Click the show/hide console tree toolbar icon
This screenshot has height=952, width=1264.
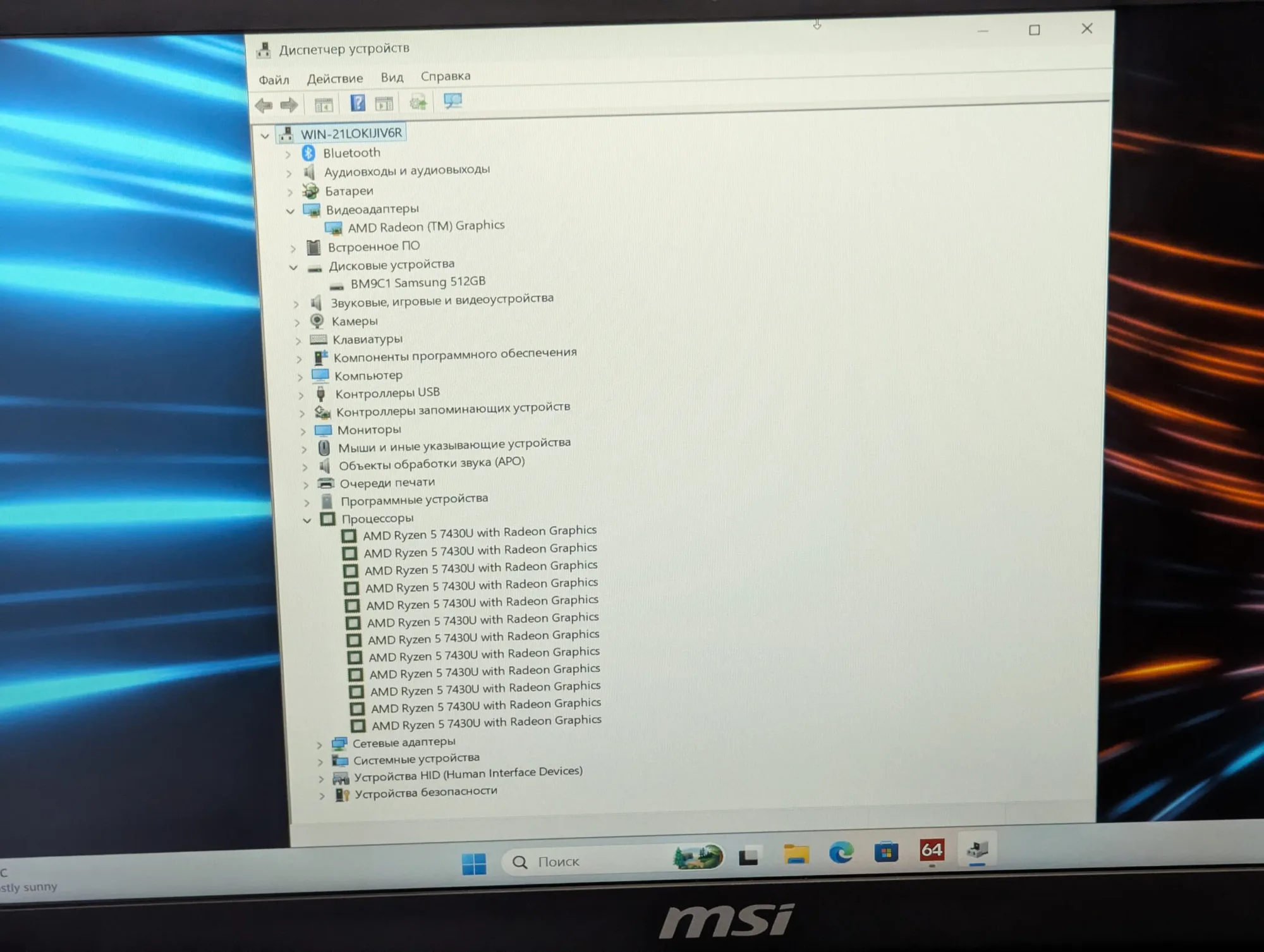pos(324,105)
